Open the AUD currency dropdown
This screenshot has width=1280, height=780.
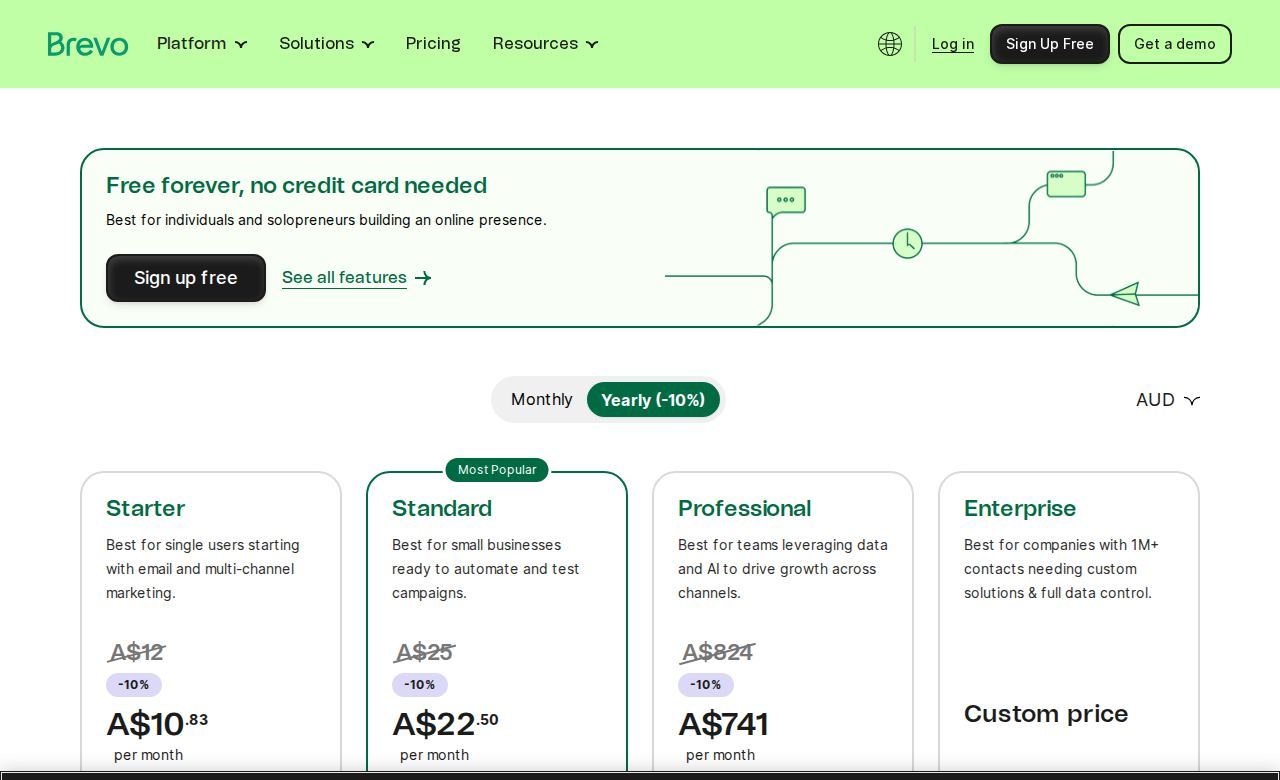click(x=1168, y=400)
